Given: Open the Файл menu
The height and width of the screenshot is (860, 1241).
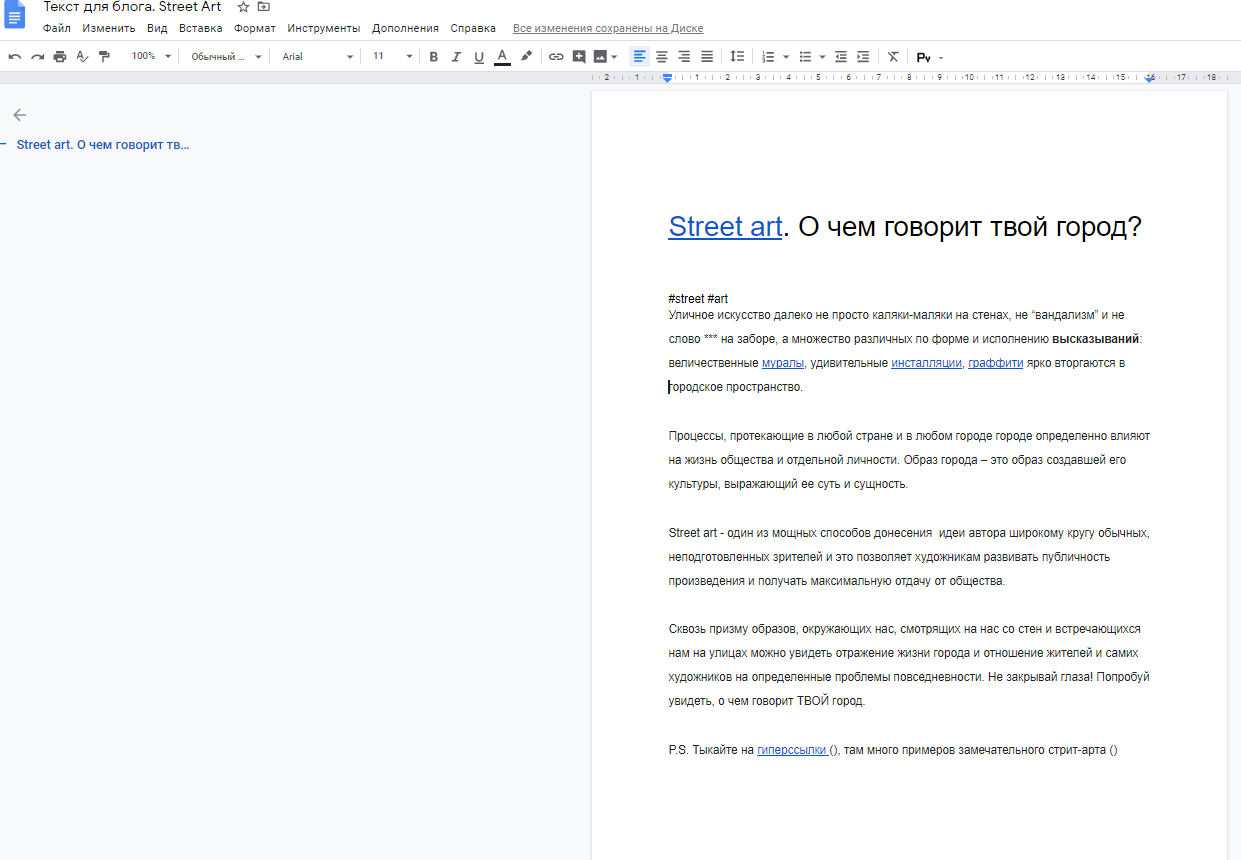Looking at the screenshot, I should tap(57, 28).
